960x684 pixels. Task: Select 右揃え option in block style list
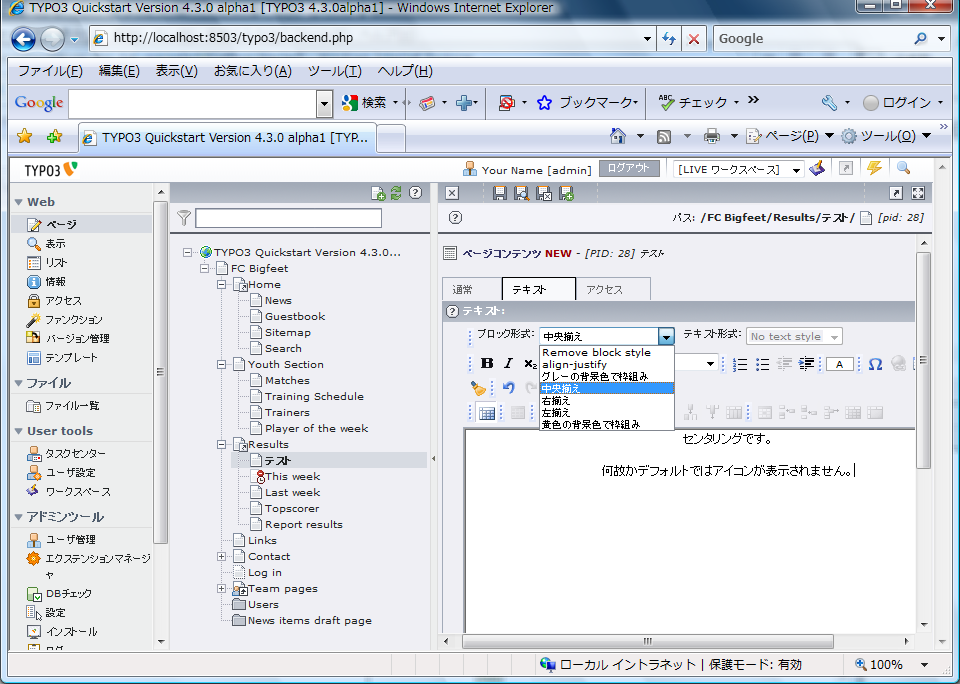pyautogui.click(x=607, y=400)
